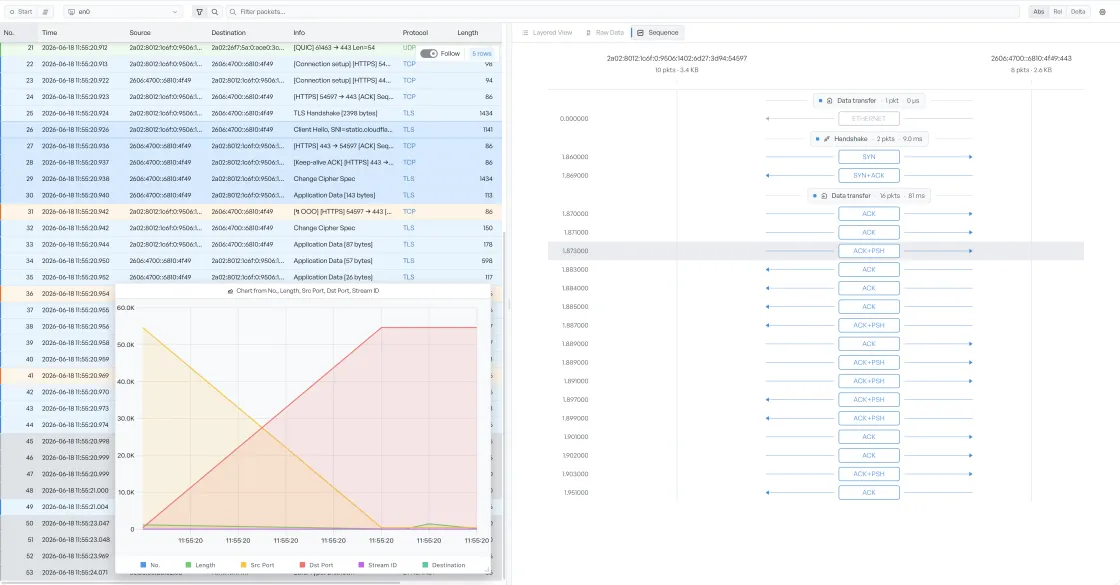Image resolution: width=1120 pixels, height=585 pixels.
Task: Click the filter funnel icon
Action: click(199, 11)
